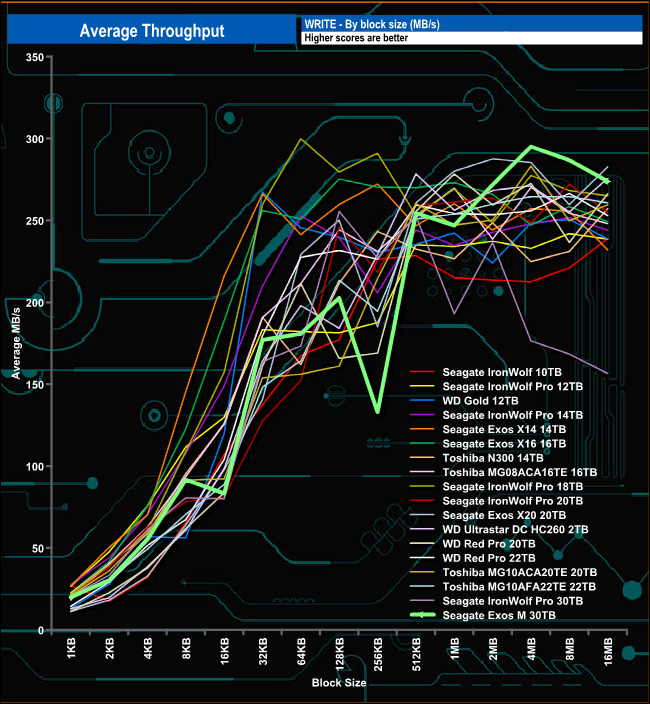The width and height of the screenshot is (650, 704).
Task: Select the WD Ultrastar DC HC260 2TB legend label
Action: click(515, 530)
